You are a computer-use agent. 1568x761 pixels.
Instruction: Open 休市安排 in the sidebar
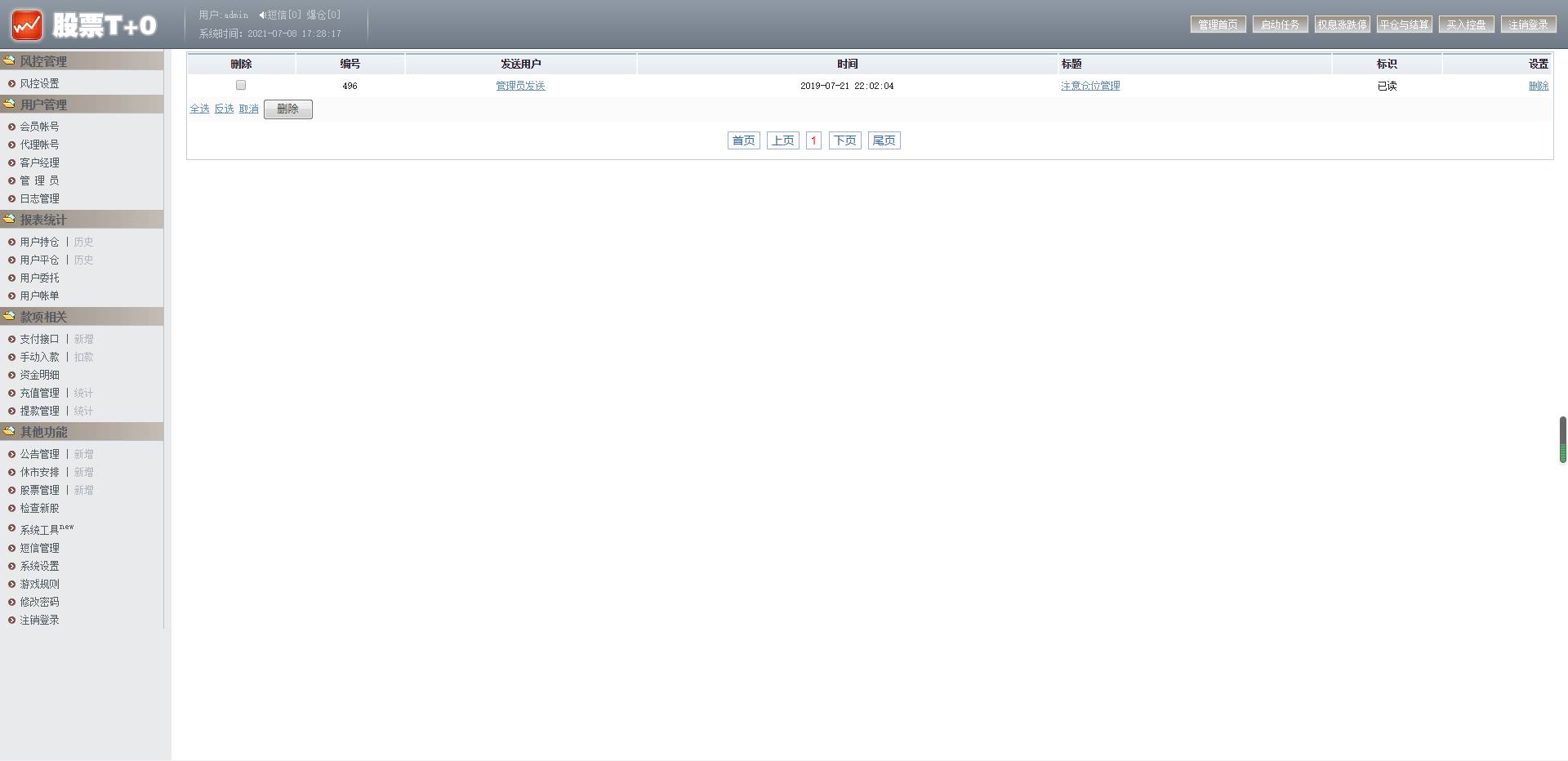[x=39, y=472]
